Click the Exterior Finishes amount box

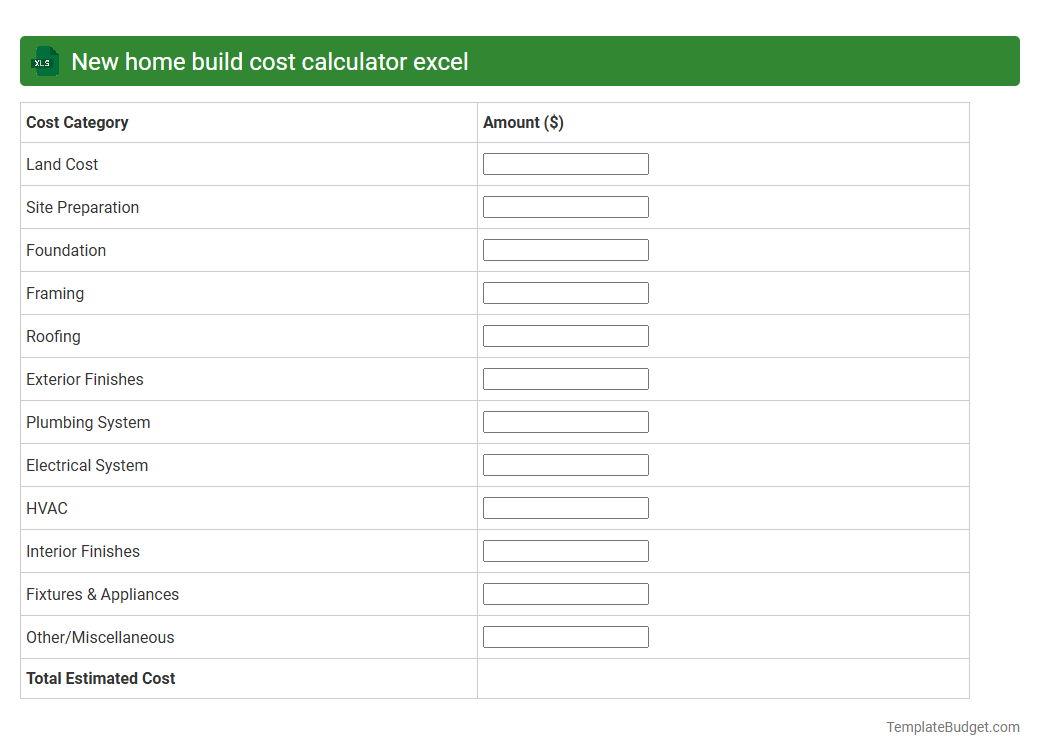tap(565, 378)
